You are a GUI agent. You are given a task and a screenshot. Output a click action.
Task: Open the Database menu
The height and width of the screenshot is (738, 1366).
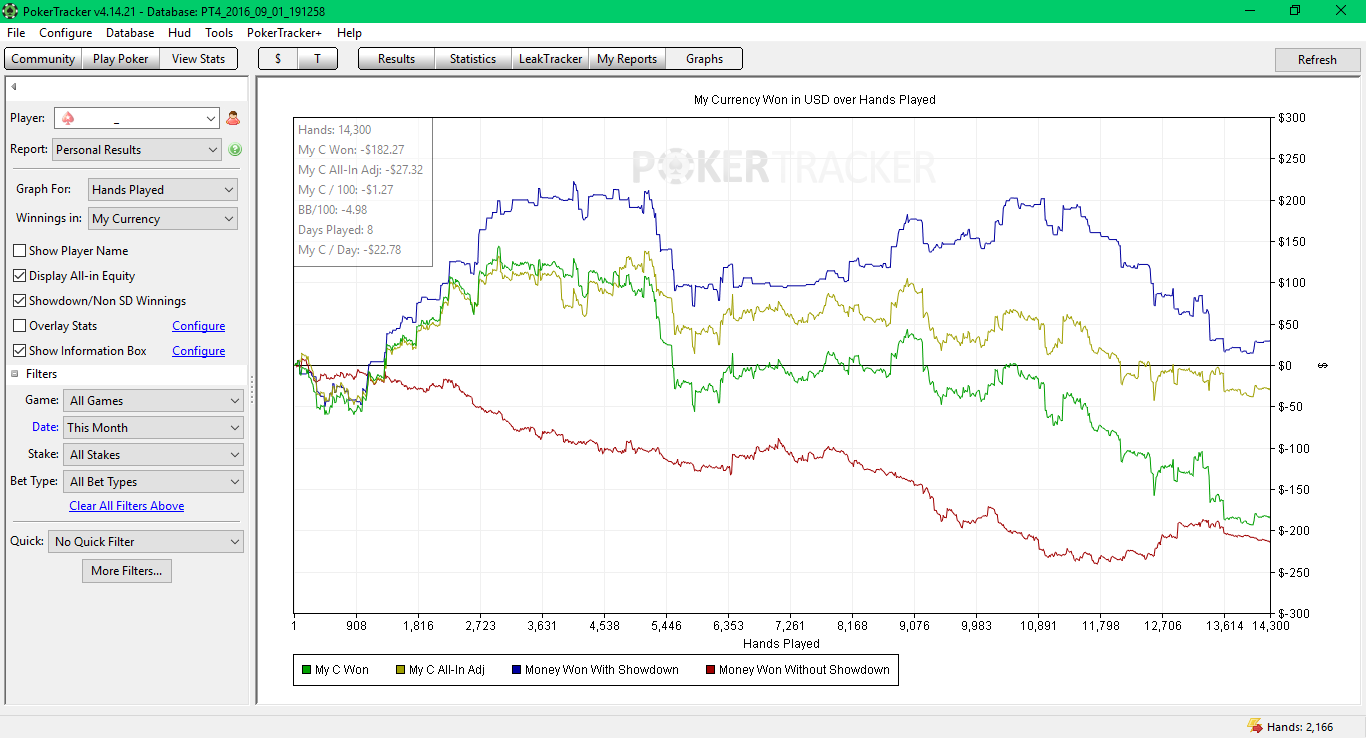(130, 33)
